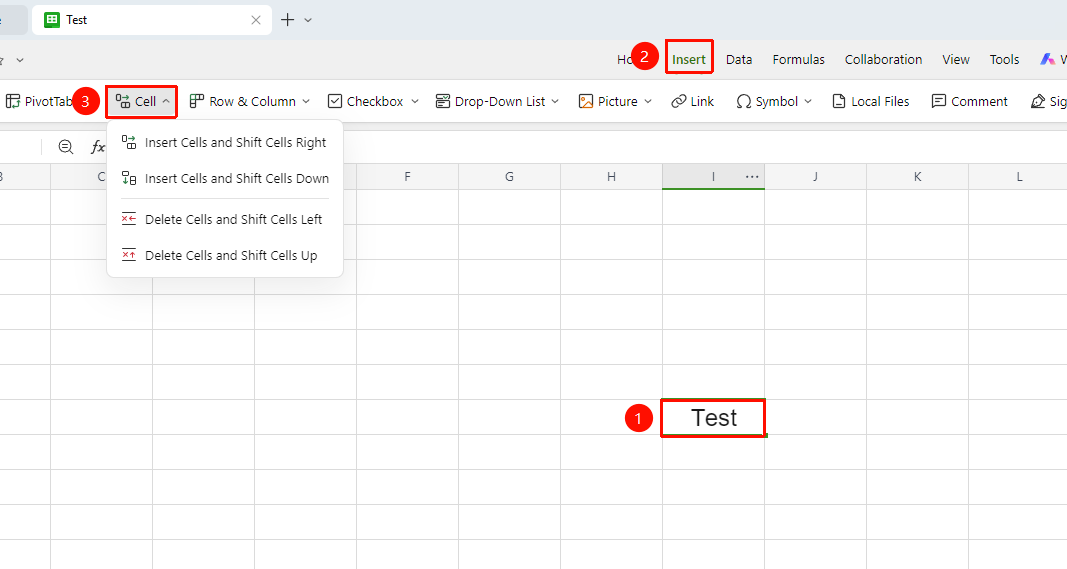
Task: Click the Row & Column grid icon
Action: point(197,101)
